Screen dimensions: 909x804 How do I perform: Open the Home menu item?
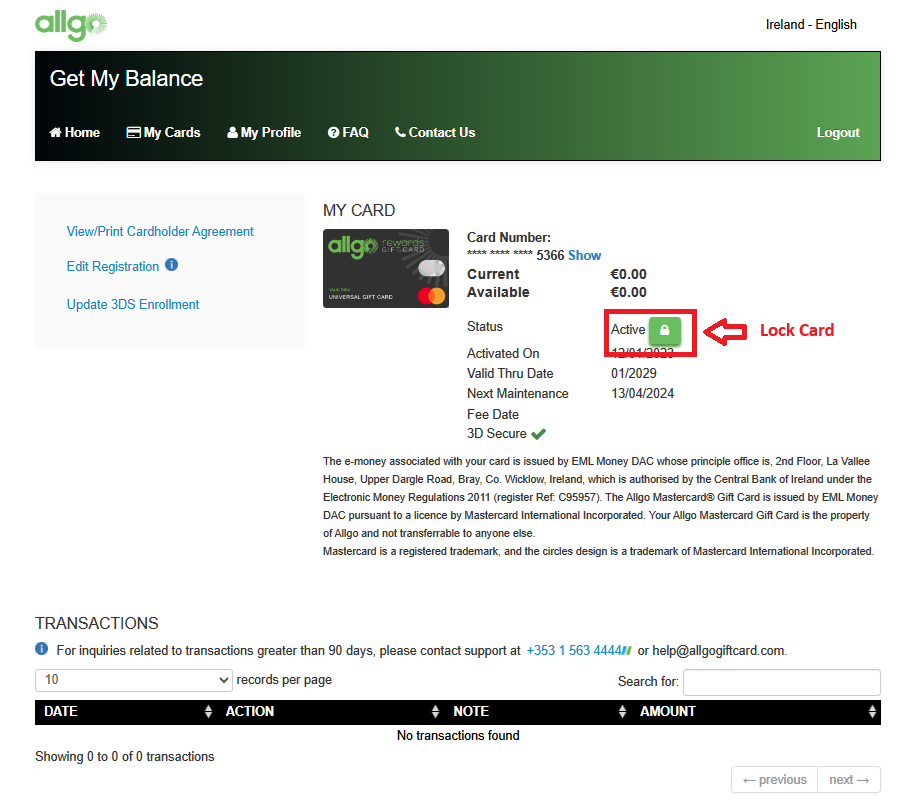click(x=75, y=132)
